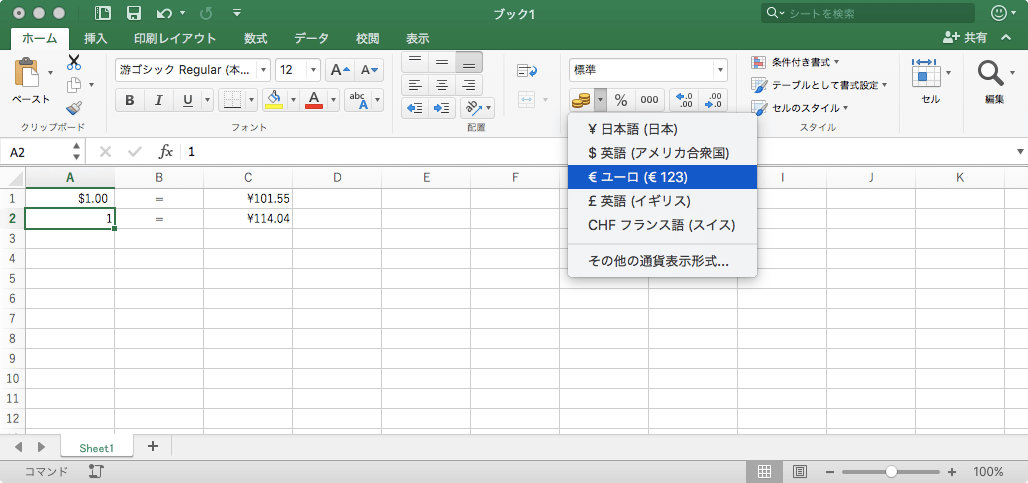This screenshot has width=1028, height=483.
Task: Click the Increase Decimal icon
Action: [684, 100]
